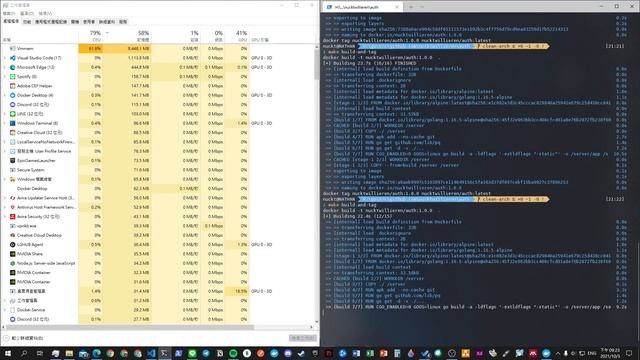Open LINE from the taskbar
The width and height of the screenshot is (640, 360).
click(x=192, y=353)
